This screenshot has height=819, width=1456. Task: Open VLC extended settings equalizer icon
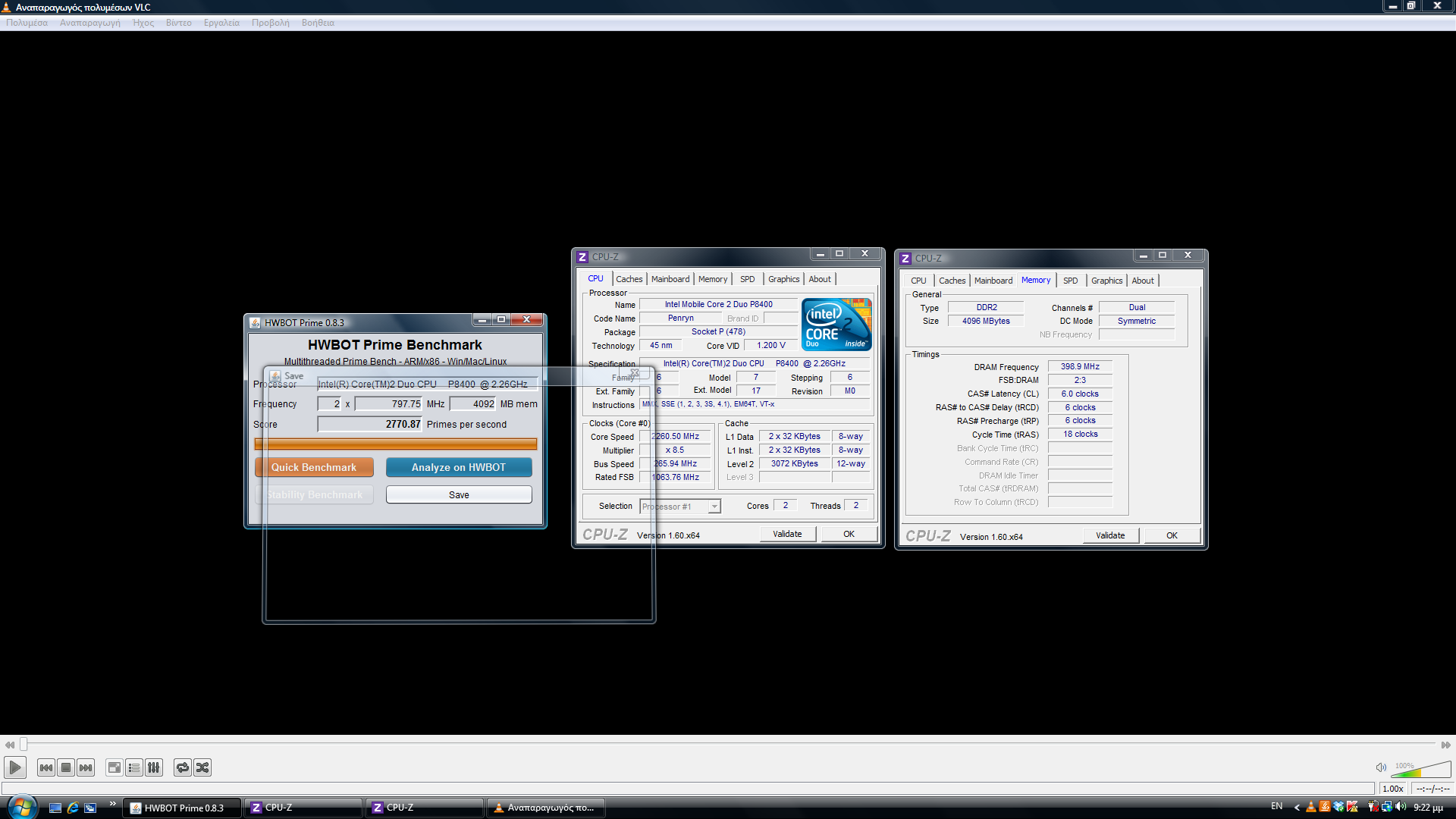click(154, 767)
